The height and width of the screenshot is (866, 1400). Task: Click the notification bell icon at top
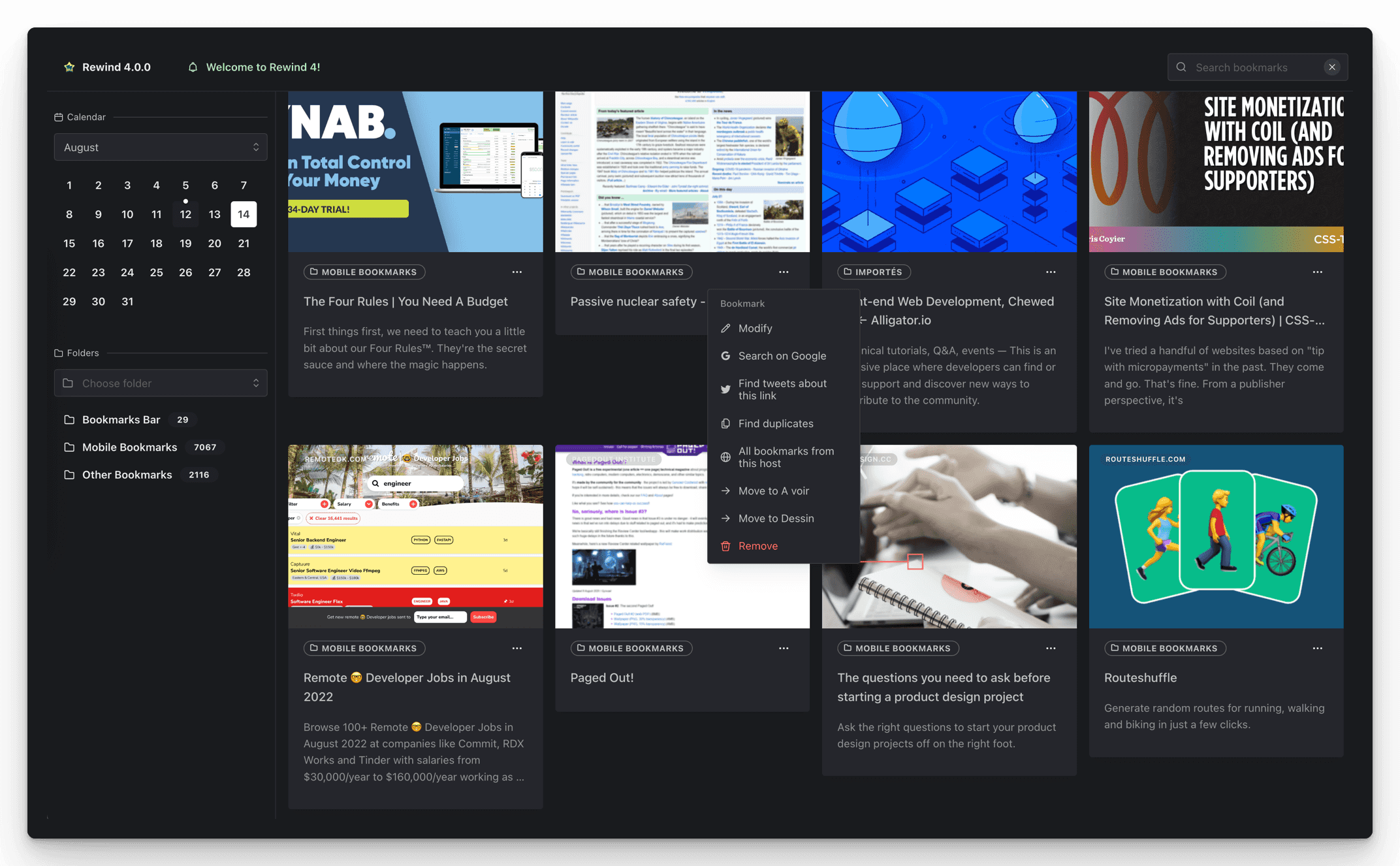pyautogui.click(x=192, y=67)
